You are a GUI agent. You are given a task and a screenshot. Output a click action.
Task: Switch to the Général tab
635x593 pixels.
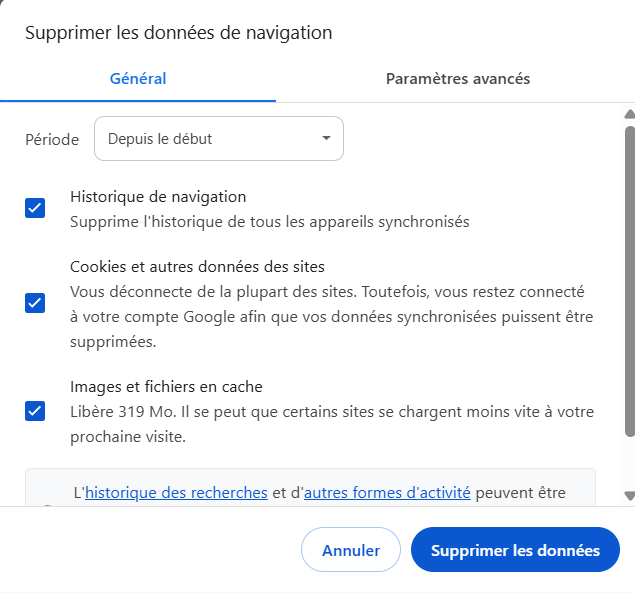pos(138,79)
